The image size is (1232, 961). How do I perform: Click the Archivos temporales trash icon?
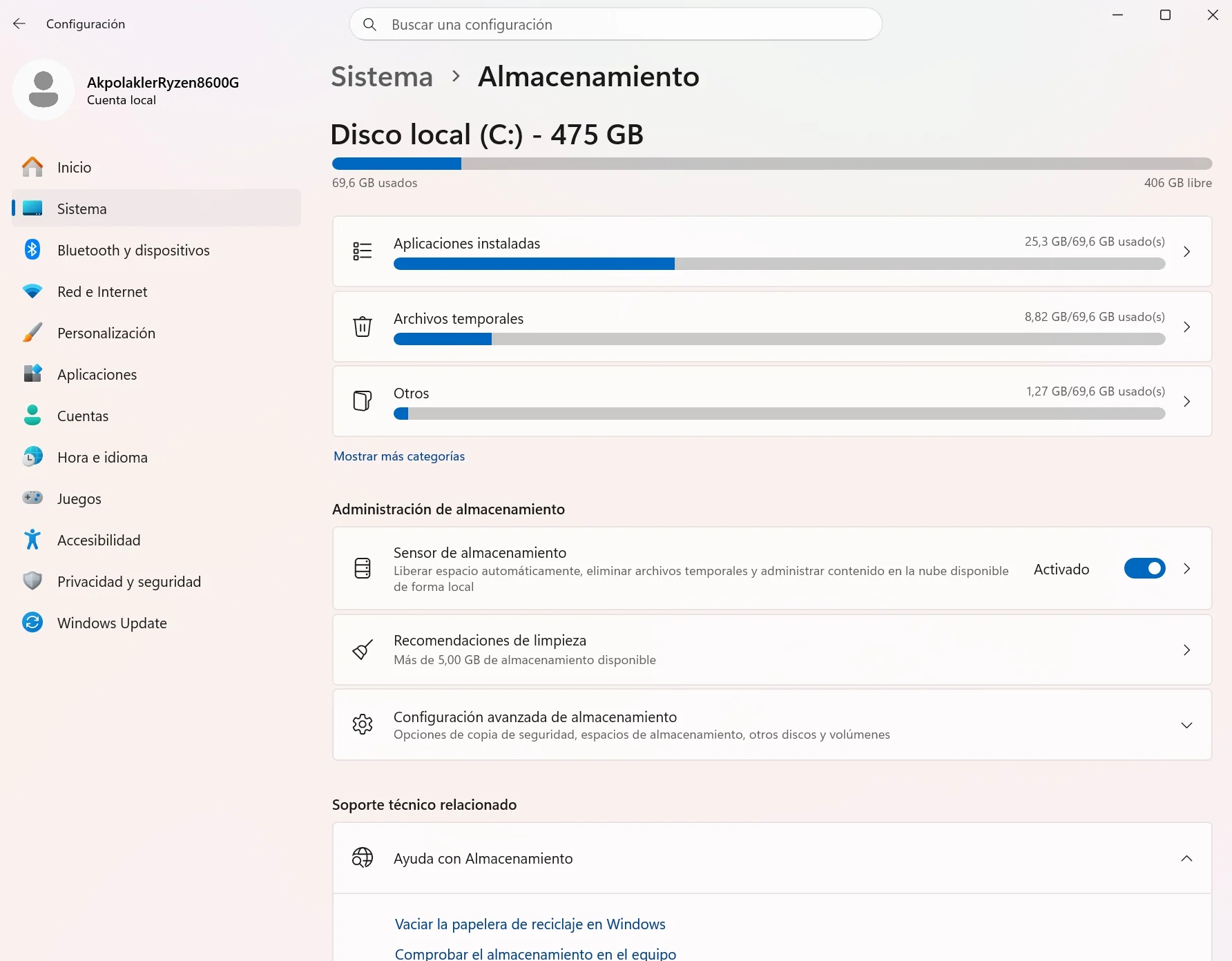(363, 327)
